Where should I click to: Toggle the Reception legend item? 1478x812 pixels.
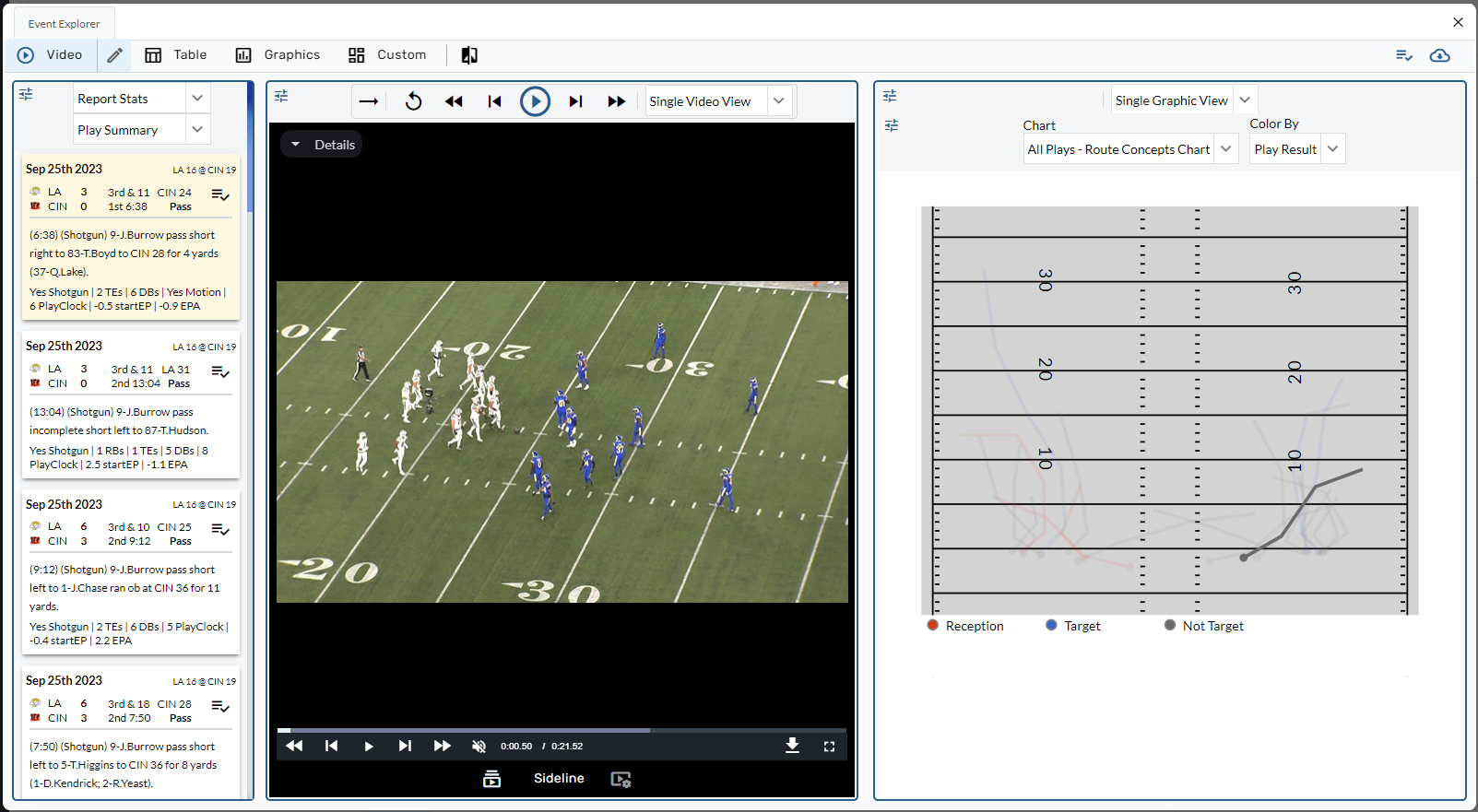pyautogui.click(x=965, y=626)
